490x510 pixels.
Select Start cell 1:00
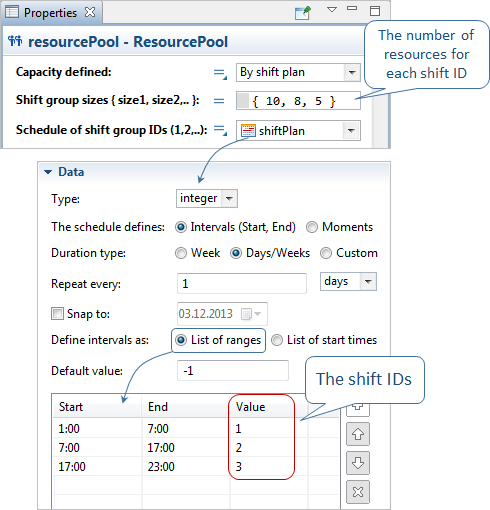[97, 428]
